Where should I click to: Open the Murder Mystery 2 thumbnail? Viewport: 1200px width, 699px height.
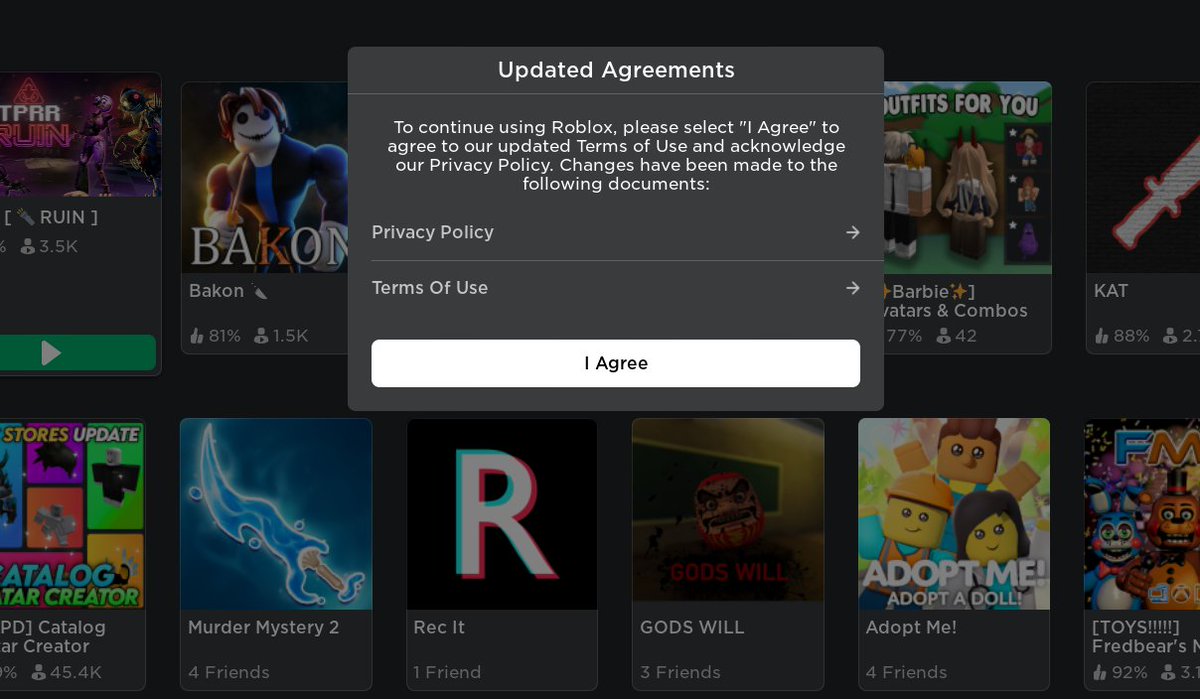pyautogui.click(x=276, y=514)
